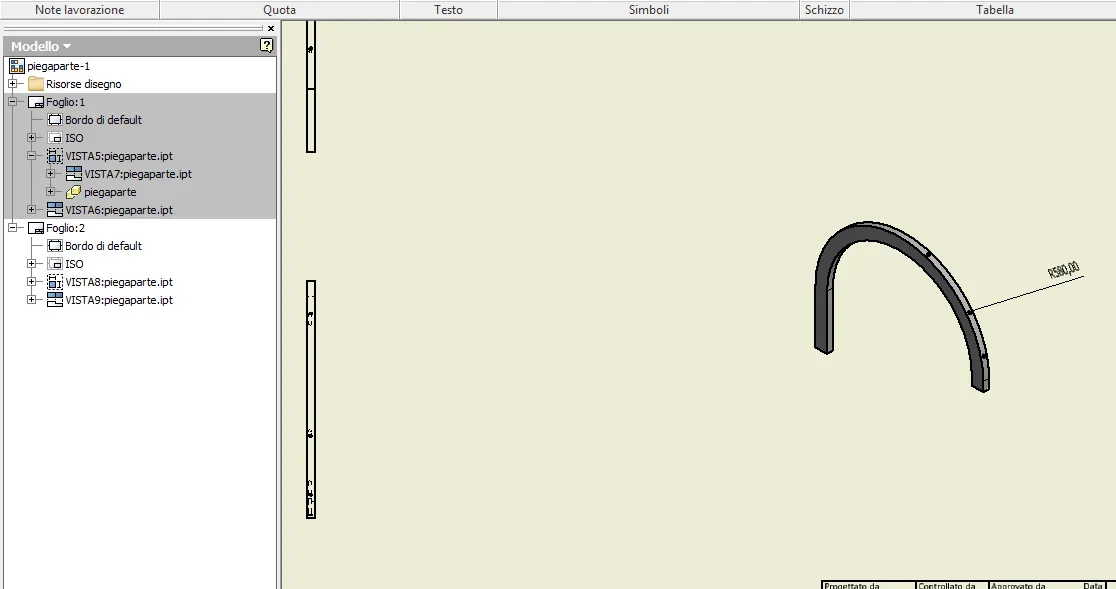The height and width of the screenshot is (589, 1116).
Task: Open the Note lavorazione panel label
Action: [80, 10]
